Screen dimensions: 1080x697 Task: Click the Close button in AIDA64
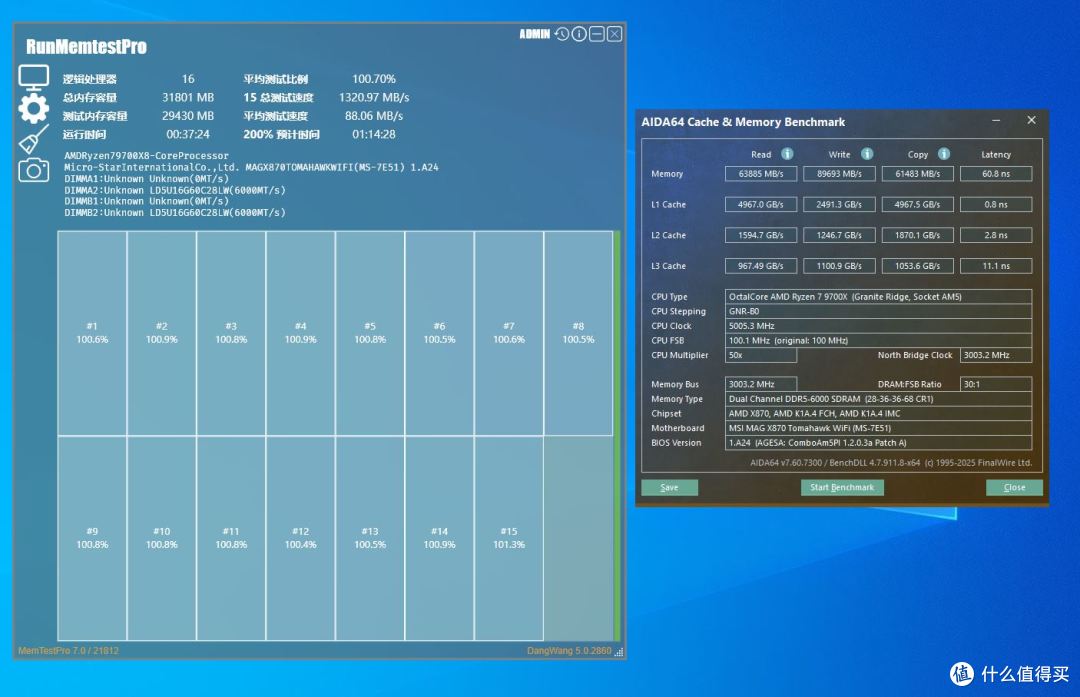[x=1014, y=488]
